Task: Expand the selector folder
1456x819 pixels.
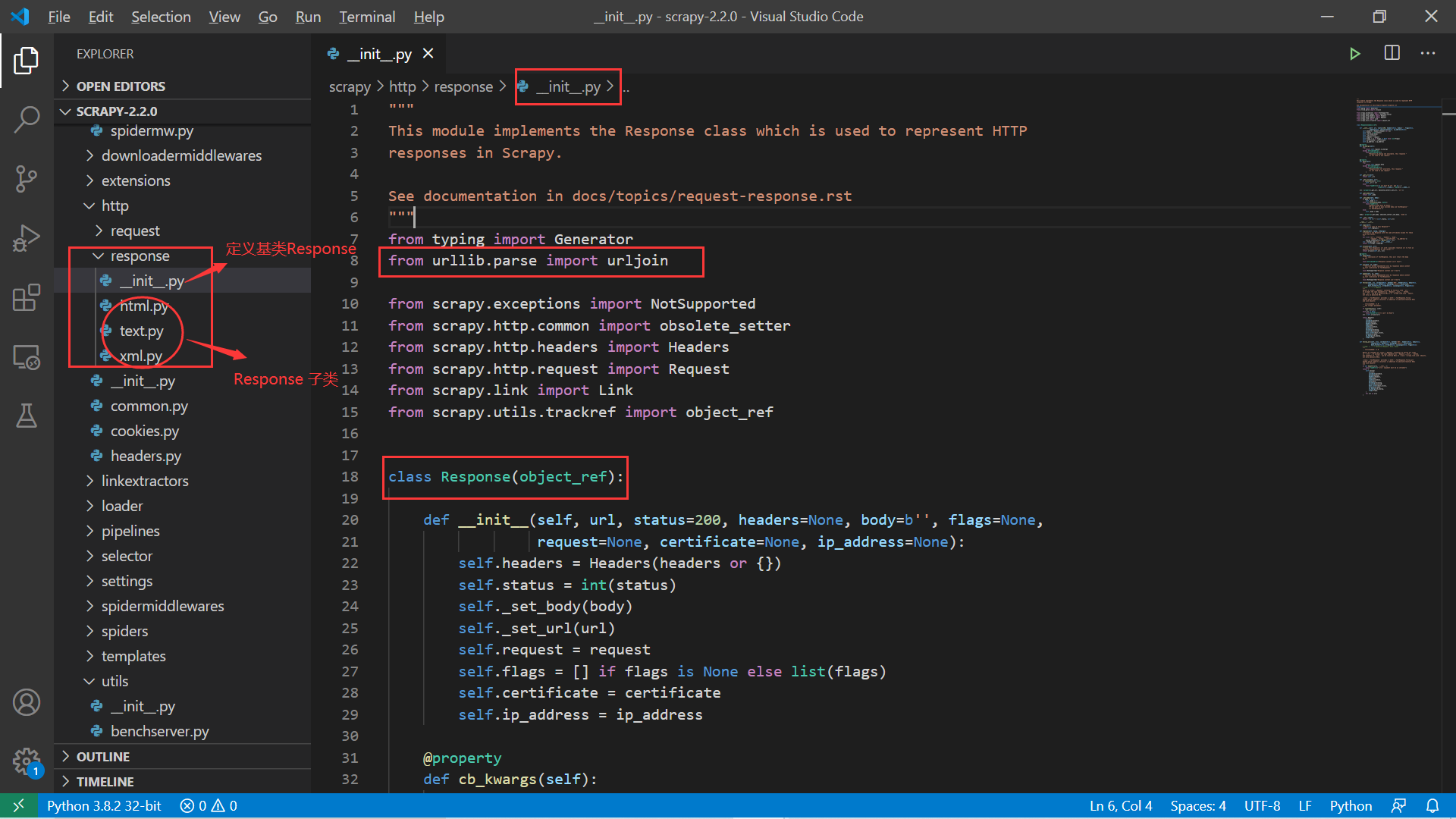Action: [x=182, y=556]
